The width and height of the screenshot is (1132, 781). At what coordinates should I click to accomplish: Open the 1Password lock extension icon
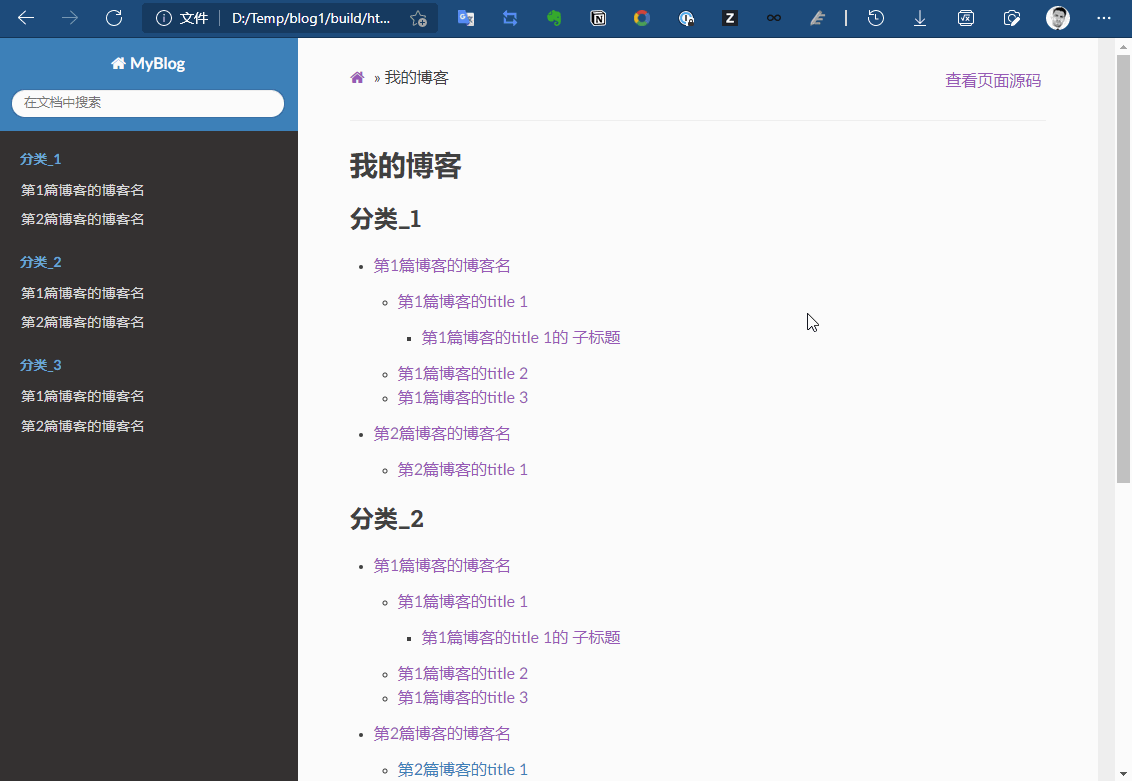pyautogui.click(x=686, y=18)
